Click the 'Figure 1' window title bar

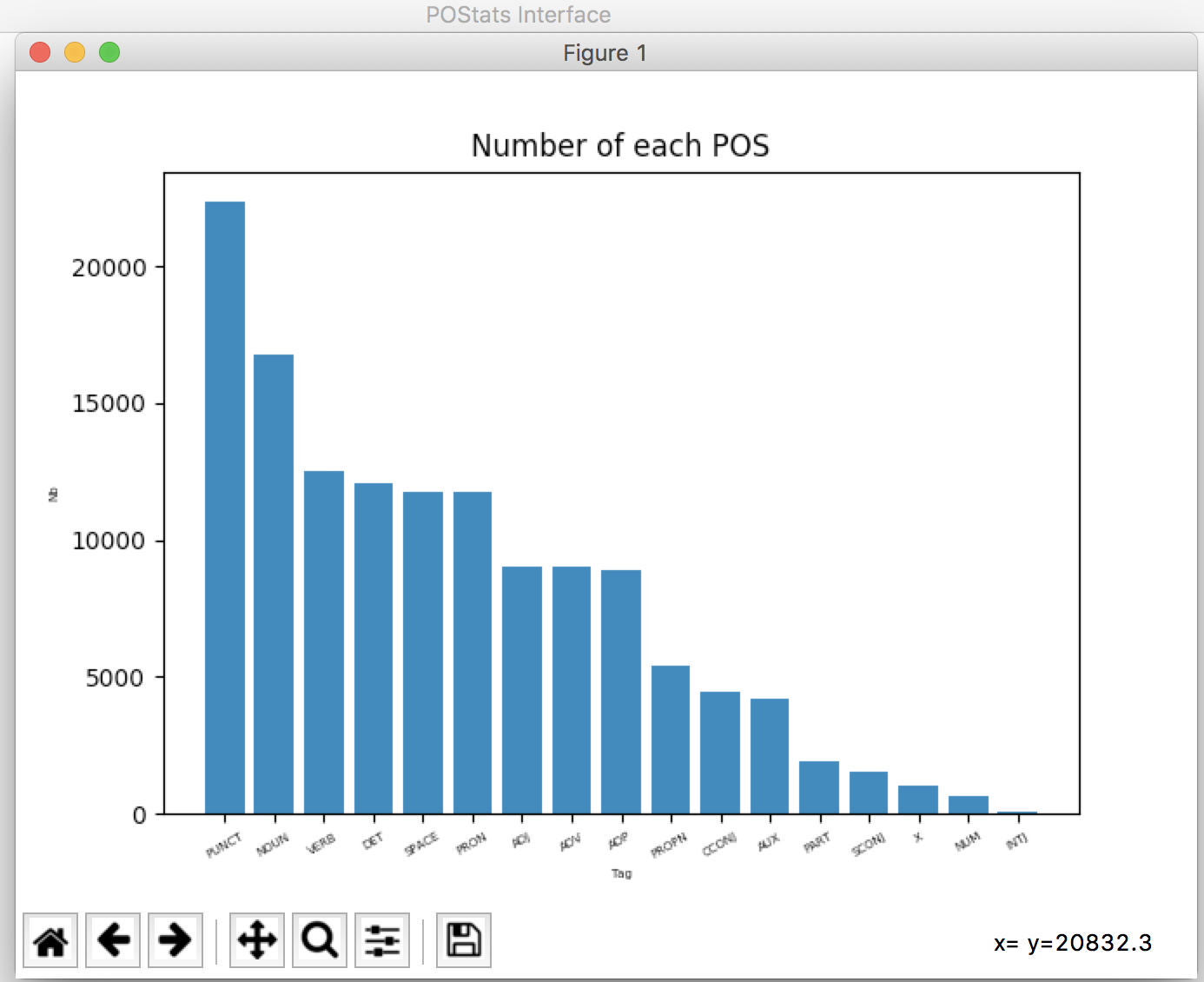point(605,53)
